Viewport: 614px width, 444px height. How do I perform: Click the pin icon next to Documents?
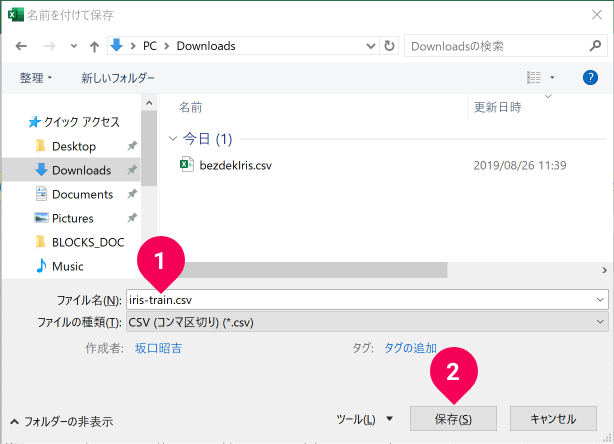pyautogui.click(x=132, y=194)
